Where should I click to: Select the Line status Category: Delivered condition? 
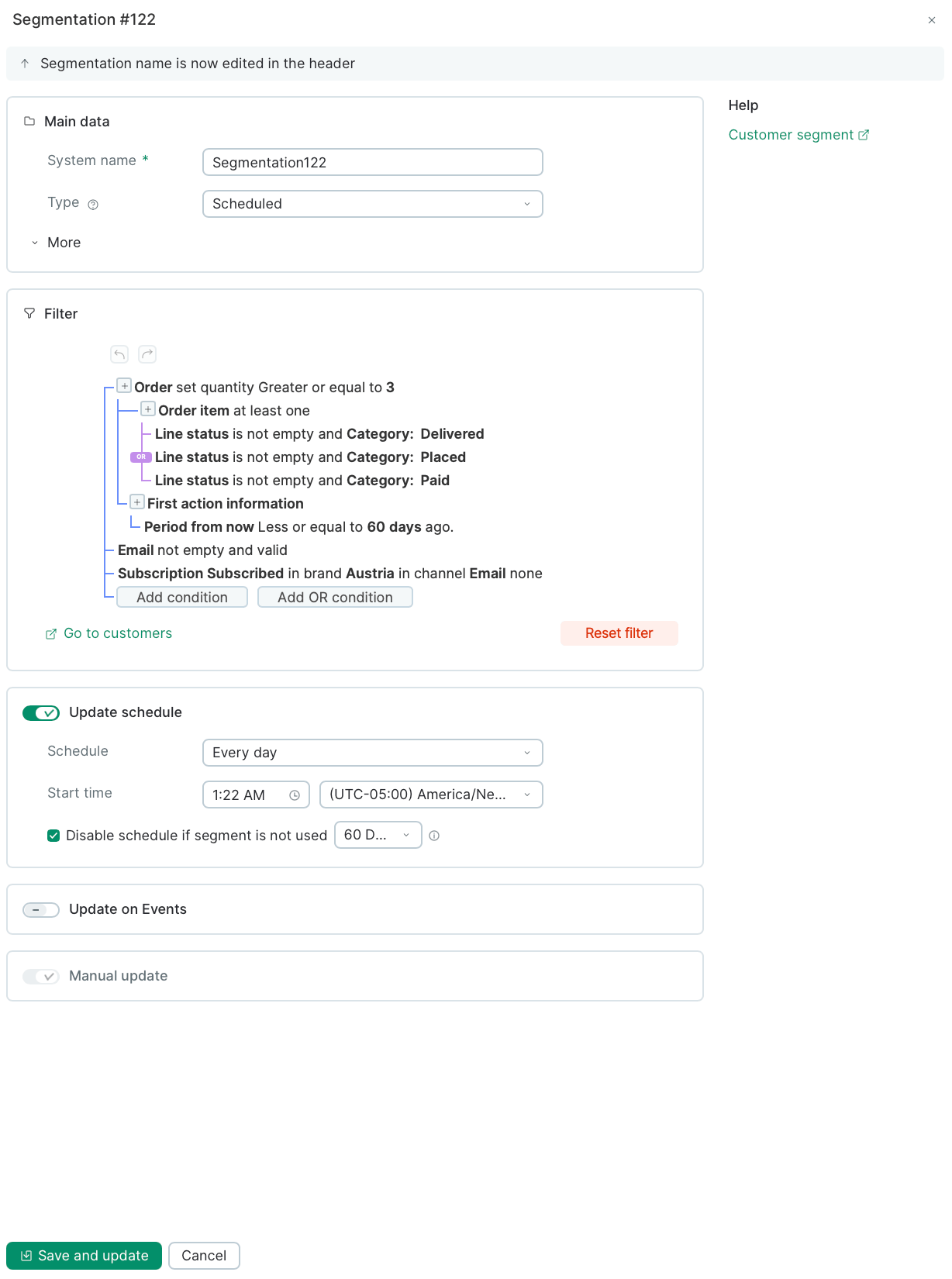click(x=319, y=434)
